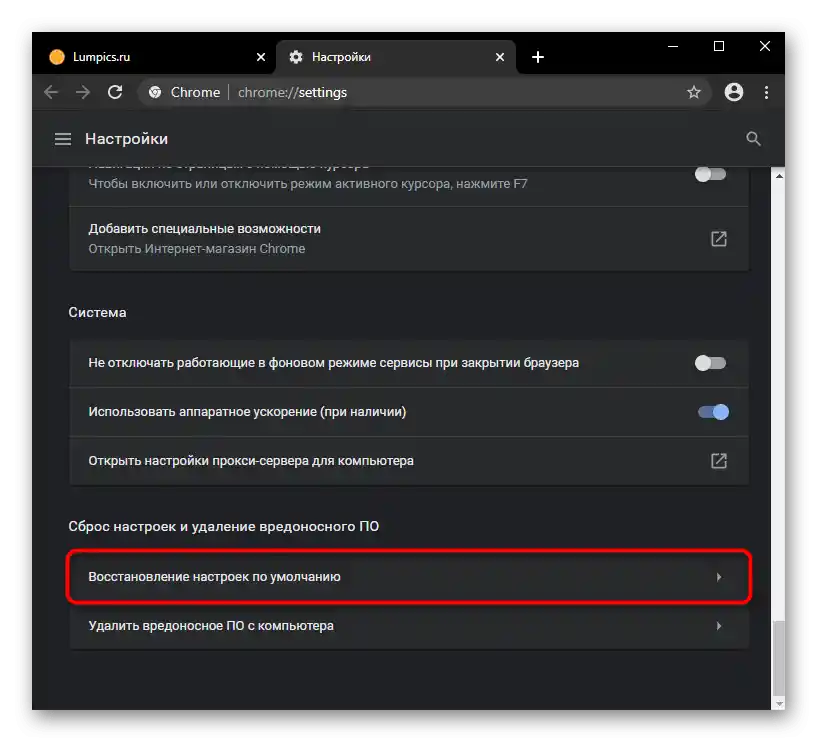Bookmark this page with the star icon

694,93
